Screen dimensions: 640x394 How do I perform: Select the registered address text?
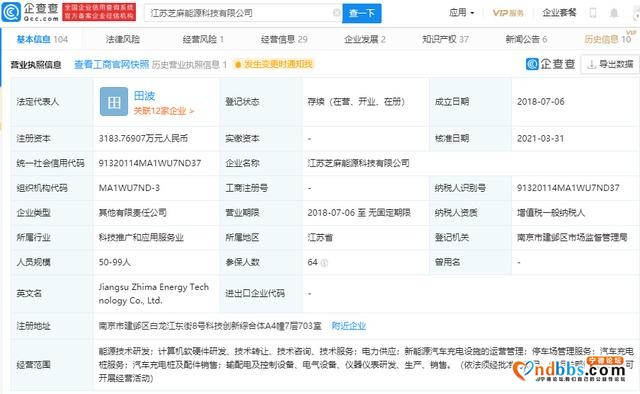coord(210,326)
